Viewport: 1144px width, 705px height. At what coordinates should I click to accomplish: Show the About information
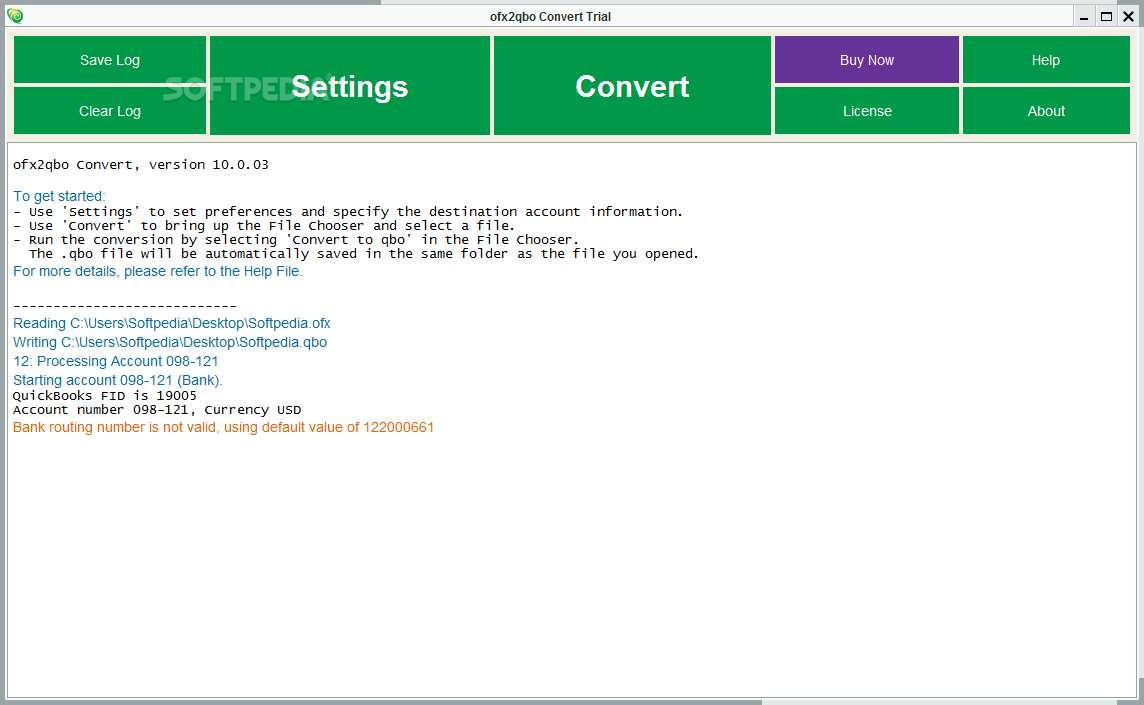(1046, 111)
